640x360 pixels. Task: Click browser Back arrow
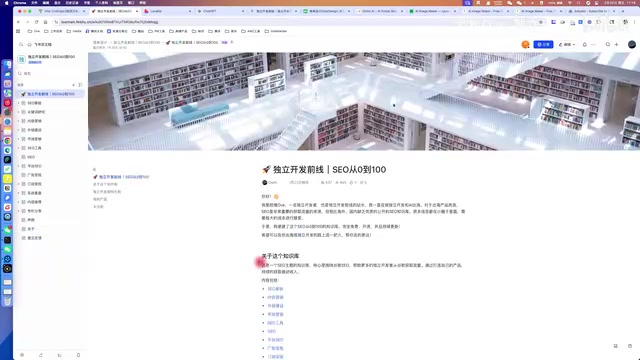pyautogui.click(x=19, y=22)
